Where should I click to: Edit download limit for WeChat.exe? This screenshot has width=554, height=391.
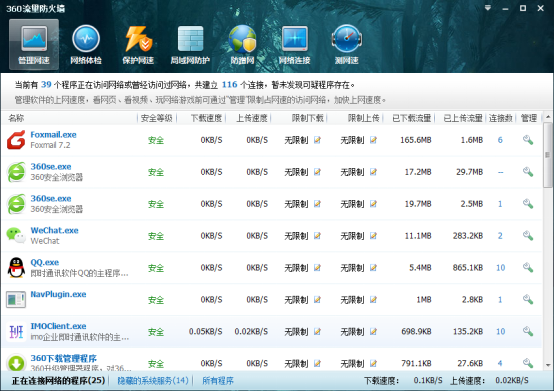point(317,236)
